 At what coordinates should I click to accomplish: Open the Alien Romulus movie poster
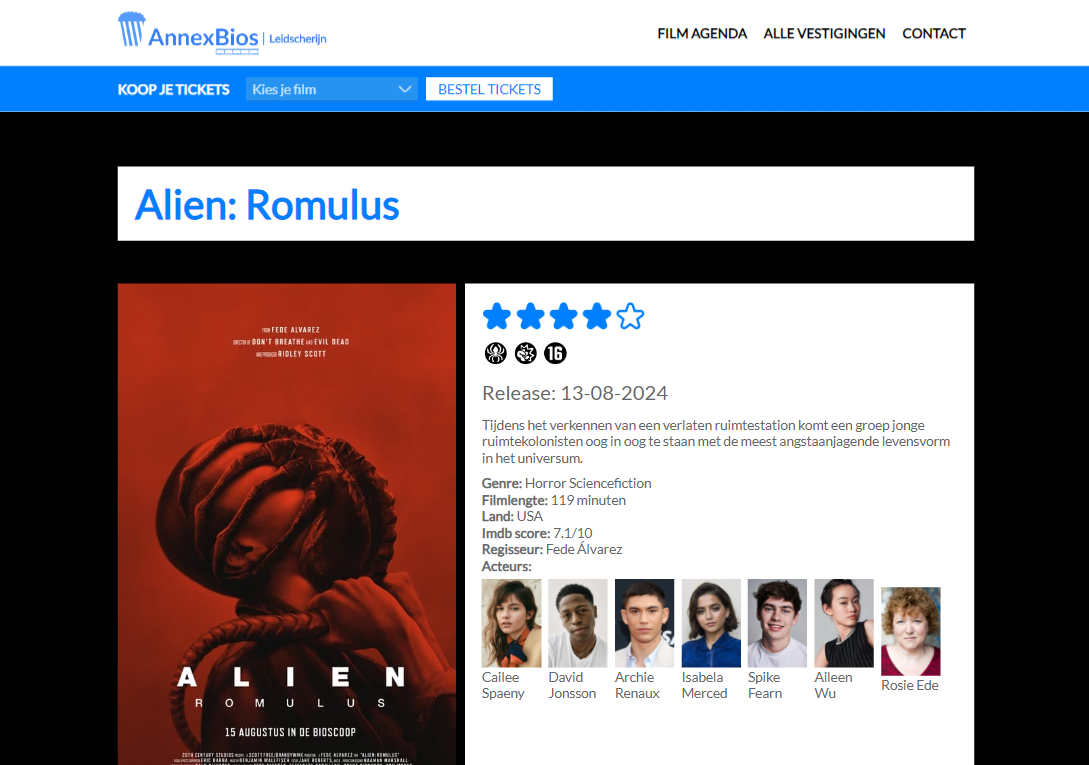[287, 524]
